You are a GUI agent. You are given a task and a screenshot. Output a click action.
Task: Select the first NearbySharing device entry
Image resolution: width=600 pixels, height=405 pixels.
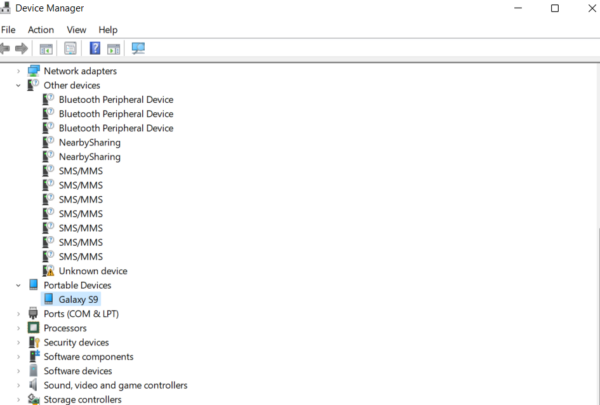[x=89, y=143]
